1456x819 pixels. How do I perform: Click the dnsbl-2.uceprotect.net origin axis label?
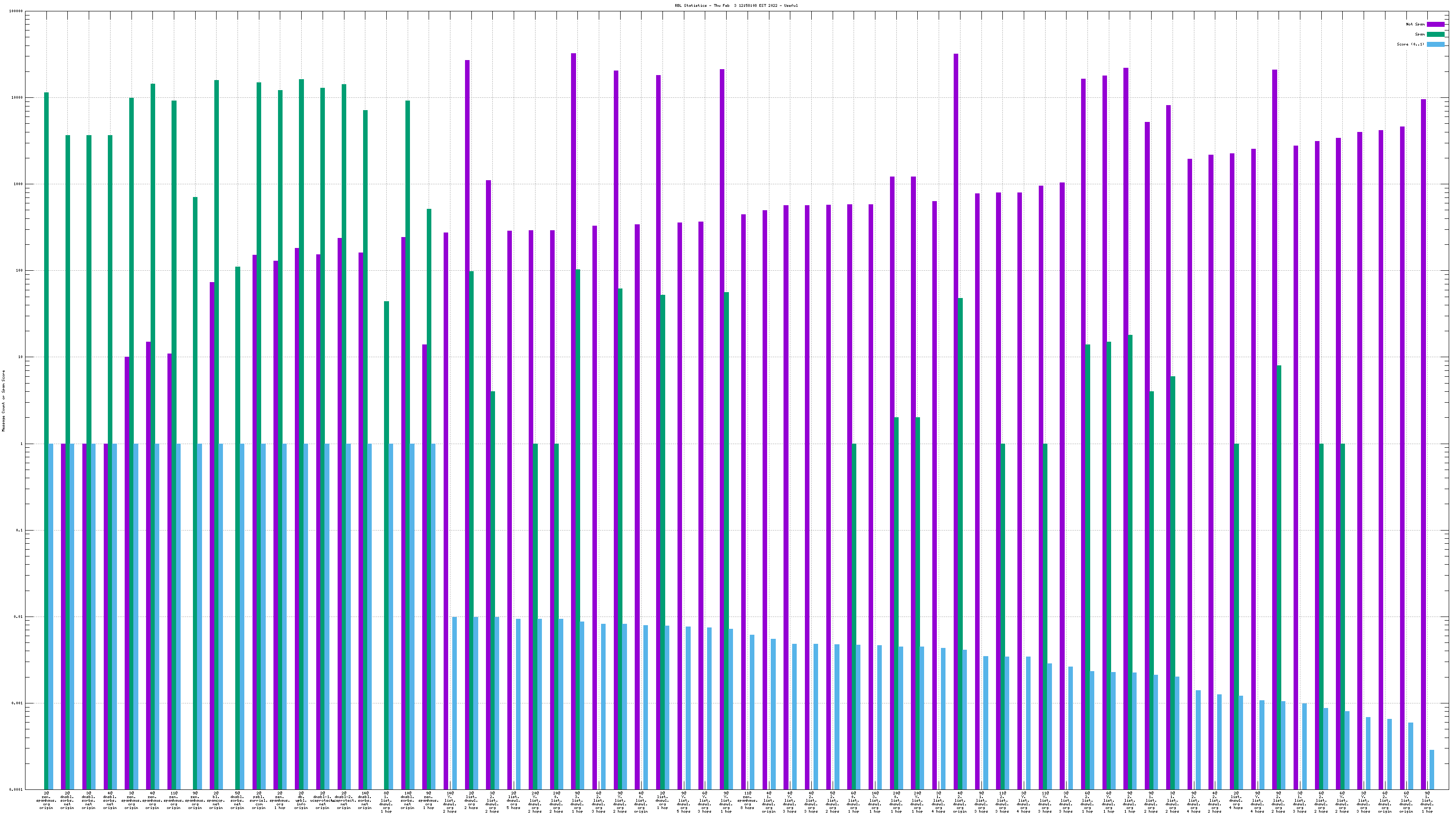344,800
